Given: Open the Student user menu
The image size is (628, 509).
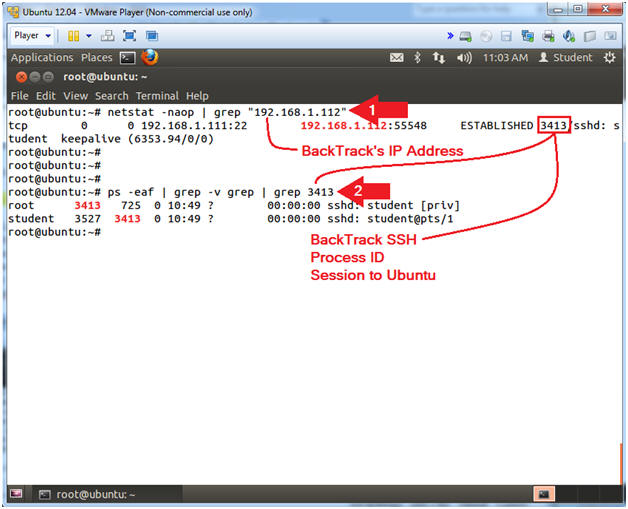Looking at the screenshot, I should coord(565,58).
